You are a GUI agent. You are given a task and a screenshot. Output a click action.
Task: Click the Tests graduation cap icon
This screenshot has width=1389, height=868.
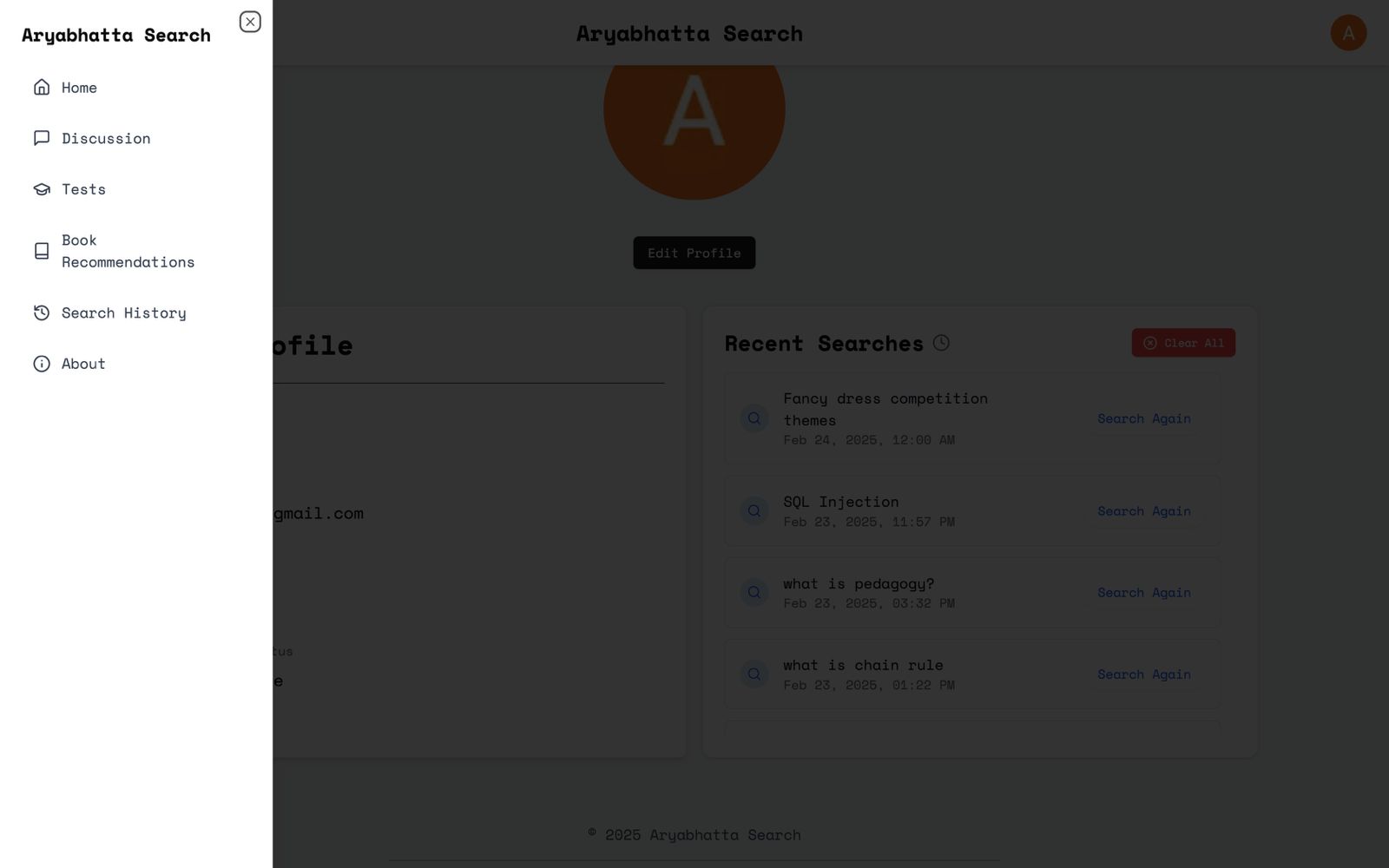click(x=42, y=189)
